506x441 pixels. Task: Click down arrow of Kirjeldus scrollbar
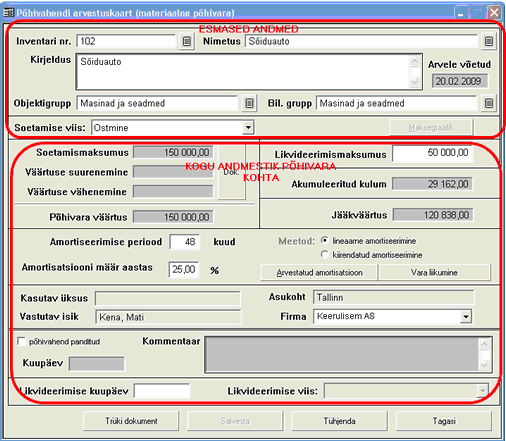coord(414,82)
